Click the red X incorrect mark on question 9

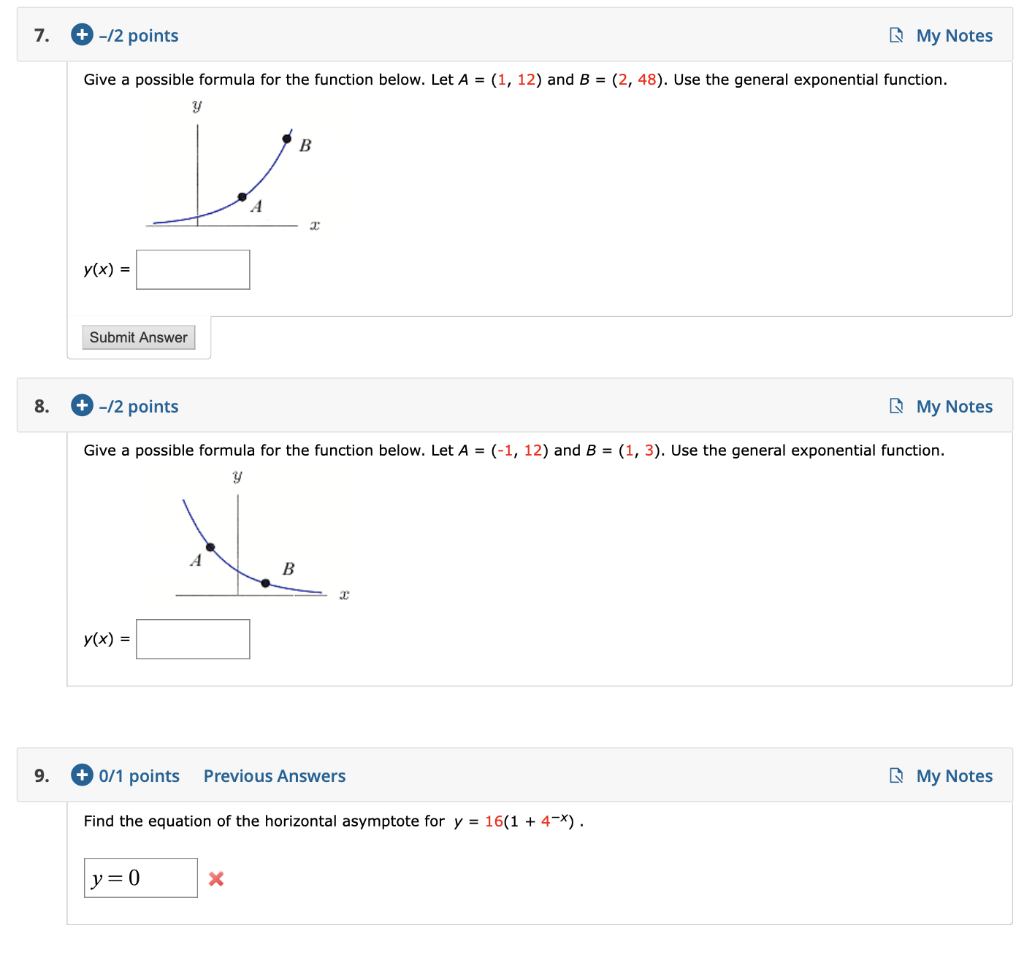[x=216, y=877]
